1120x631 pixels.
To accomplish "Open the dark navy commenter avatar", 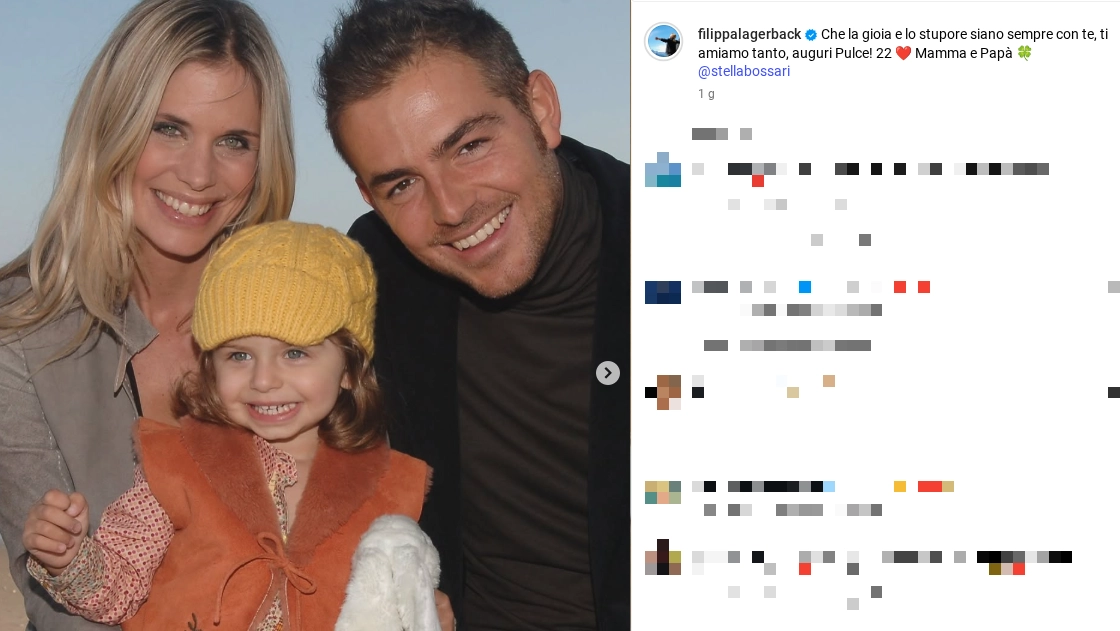I will pos(663,292).
